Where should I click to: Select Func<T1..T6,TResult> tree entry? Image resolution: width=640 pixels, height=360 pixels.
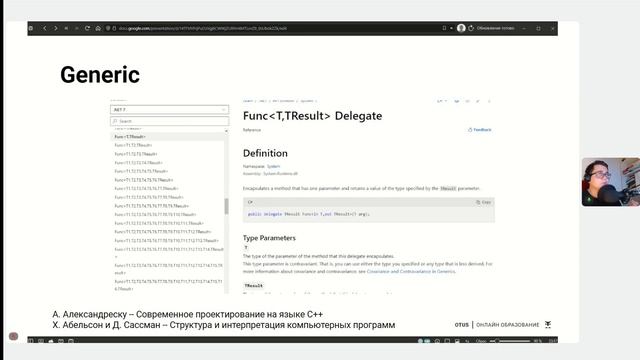144,180
